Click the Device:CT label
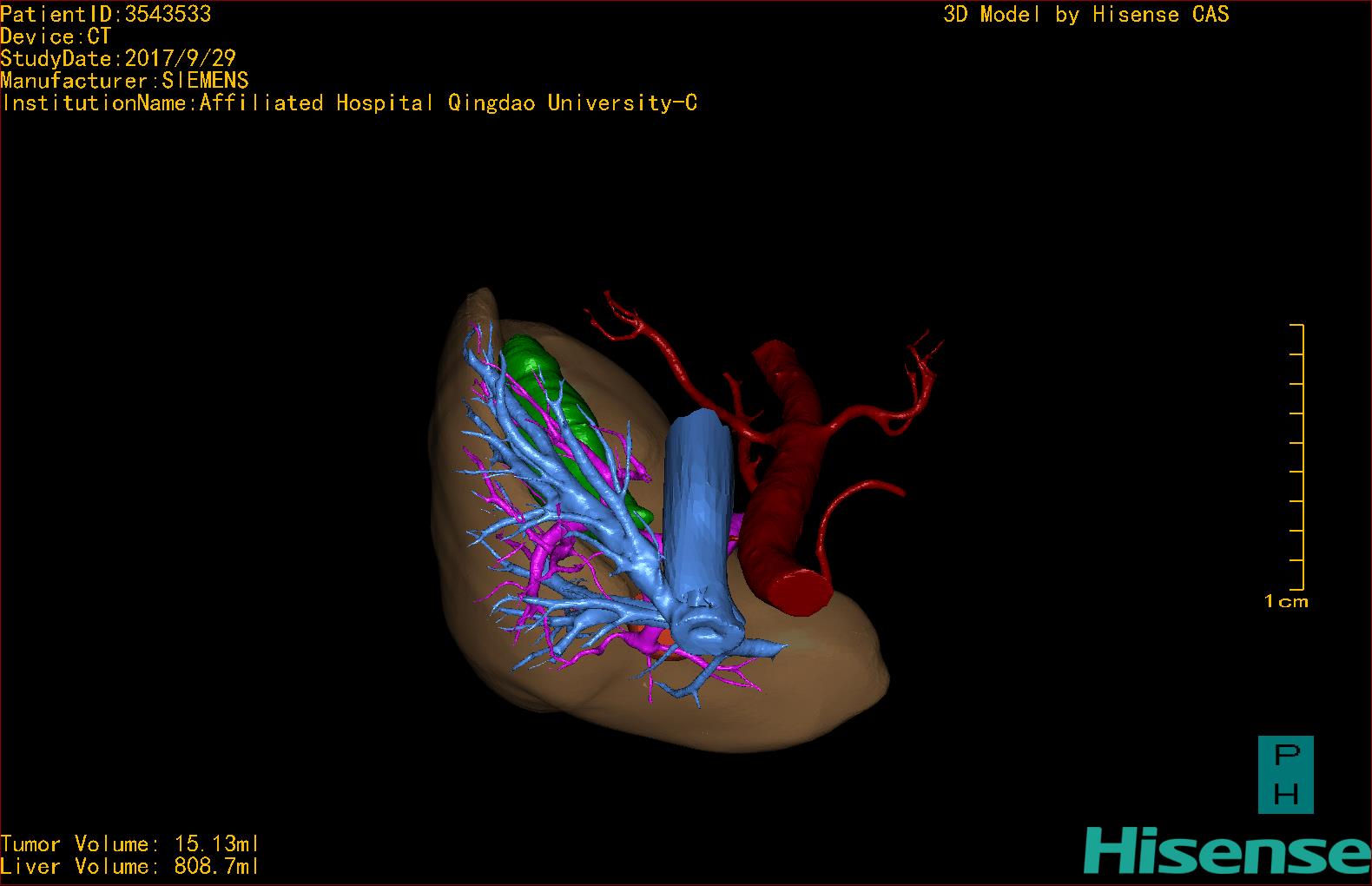Viewport: 1372px width, 886px height. [x=56, y=36]
